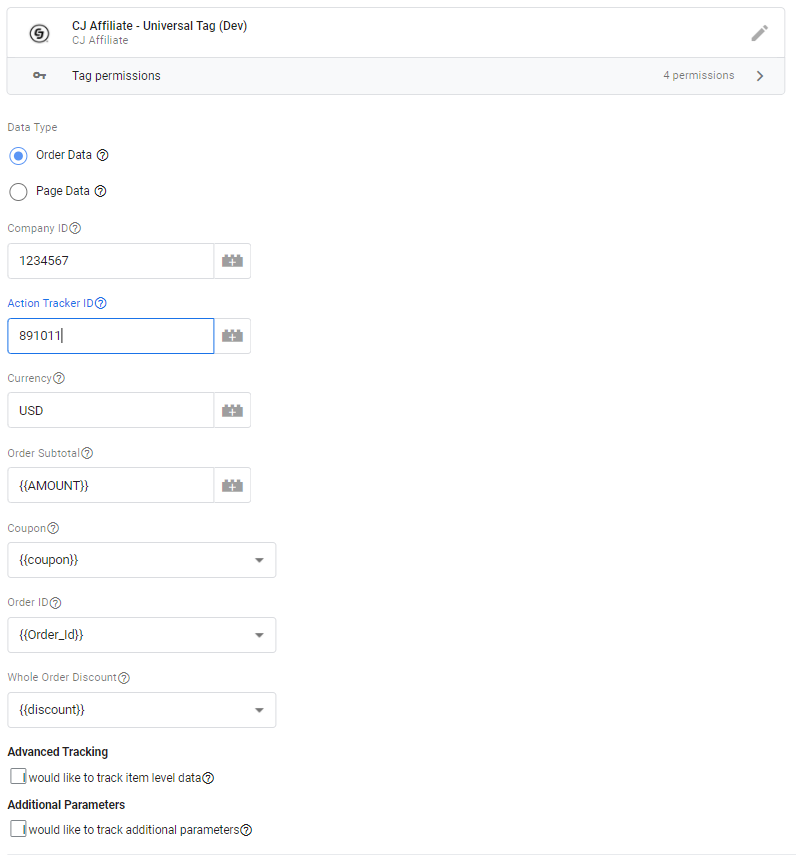The height and width of the screenshot is (868, 796).
Task: Open the variable picker for Action Tracker ID
Action: (232, 335)
